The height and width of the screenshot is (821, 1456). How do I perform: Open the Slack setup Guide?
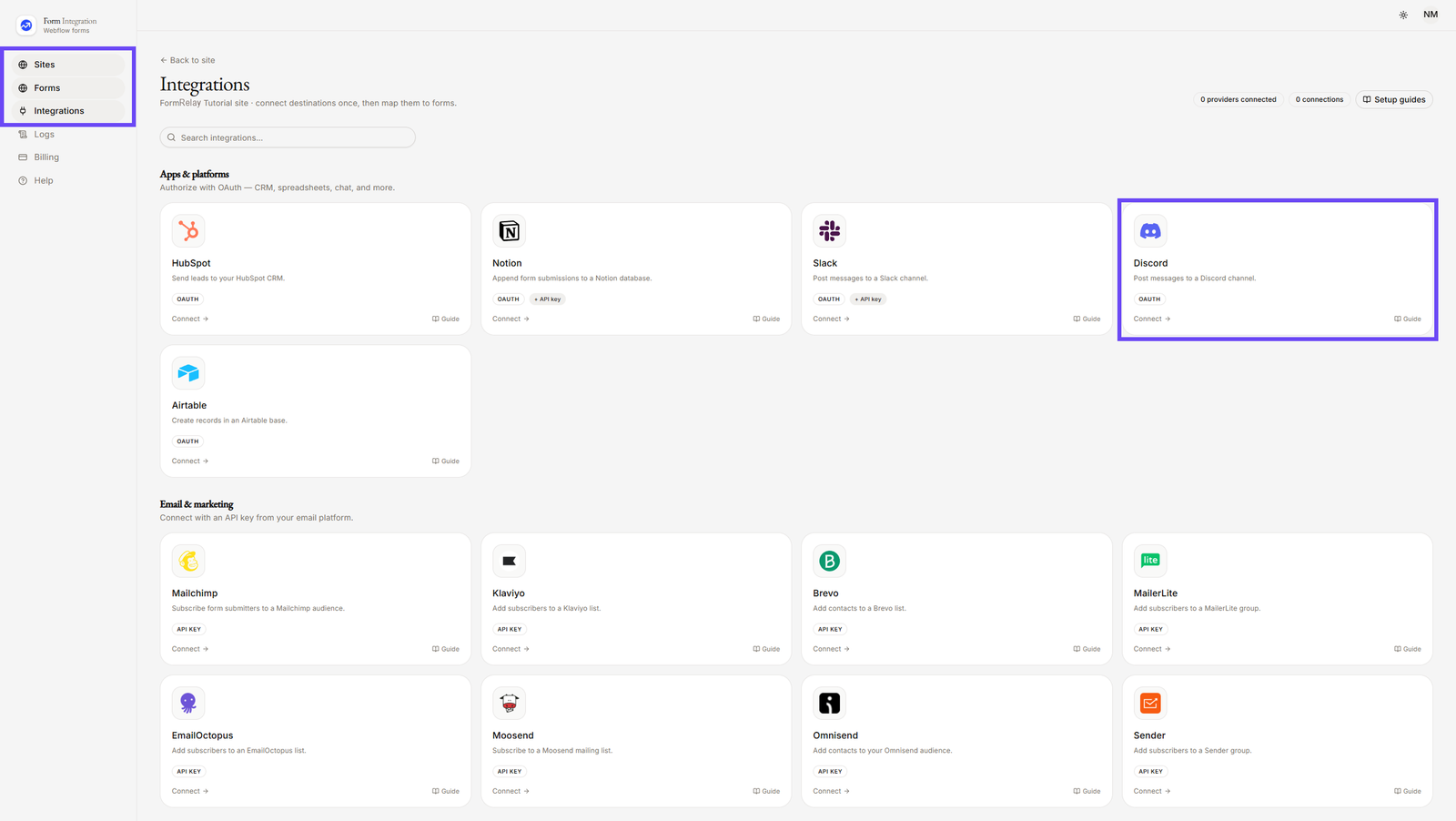(1087, 319)
